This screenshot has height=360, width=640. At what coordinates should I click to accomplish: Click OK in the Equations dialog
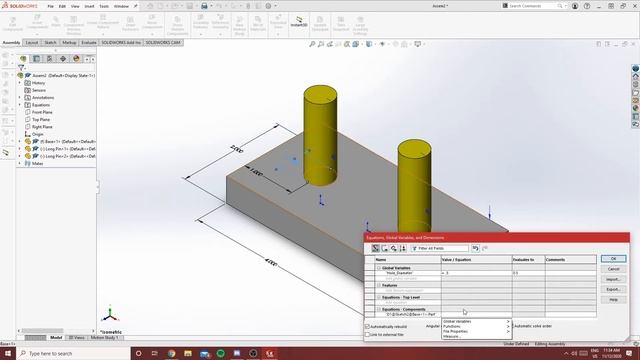click(x=613, y=259)
